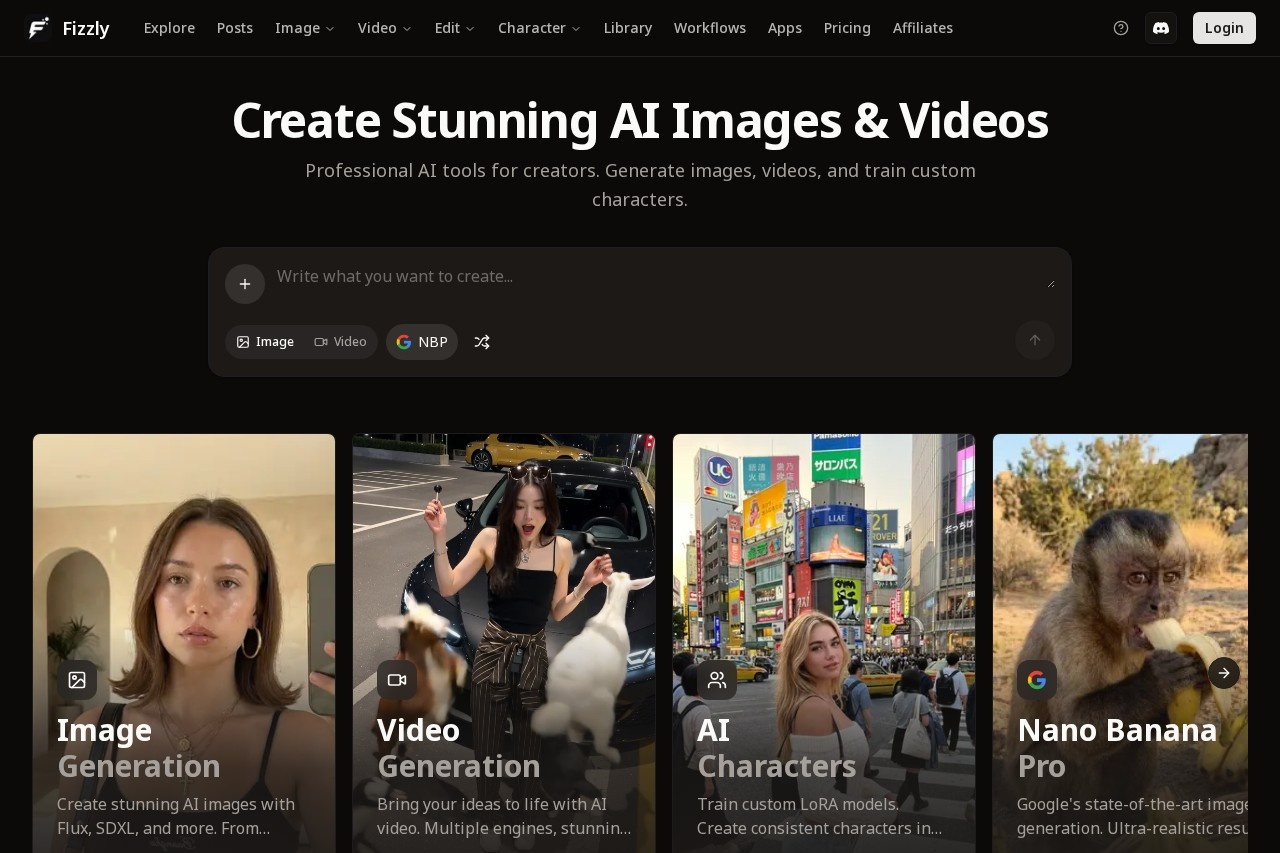Open the Explore page
Image resolution: width=1280 pixels, height=853 pixels.
[x=169, y=28]
